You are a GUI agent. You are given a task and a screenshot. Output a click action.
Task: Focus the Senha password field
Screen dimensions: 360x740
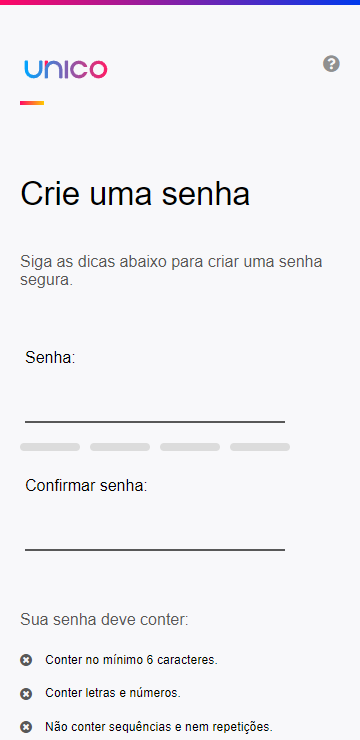155,405
